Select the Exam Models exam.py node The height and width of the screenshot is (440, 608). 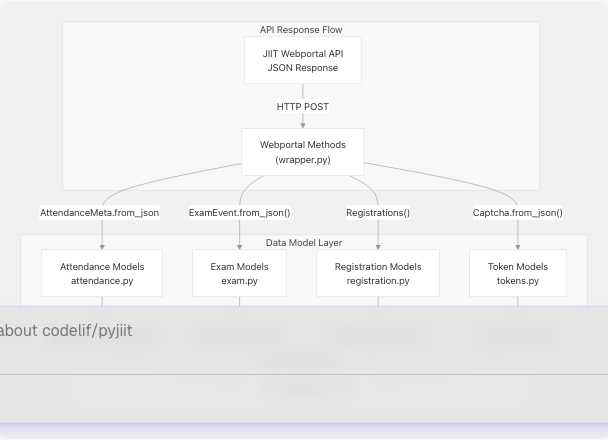[239, 274]
